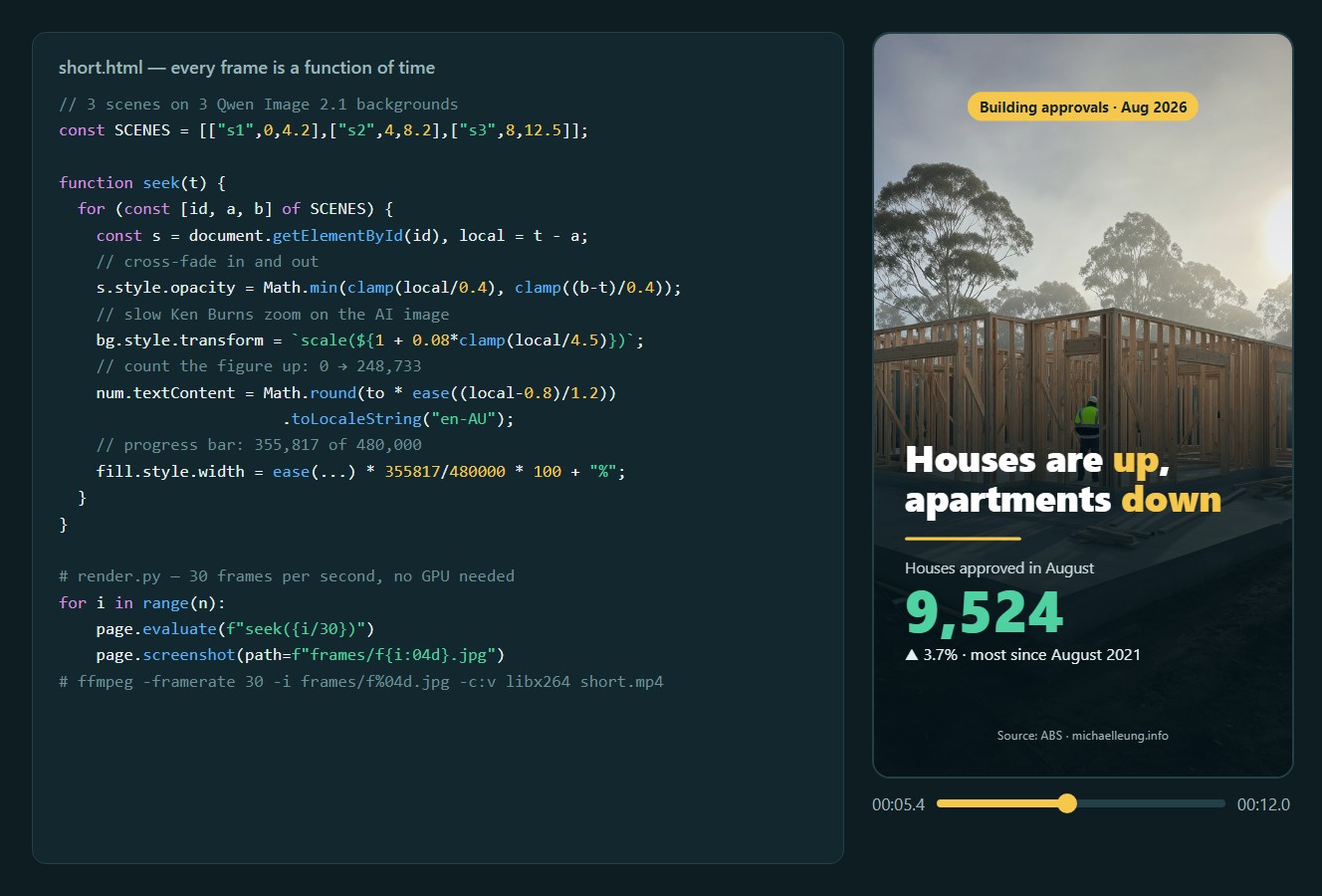Click the green 9,524 figure
1322x896 pixels.
click(984, 612)
